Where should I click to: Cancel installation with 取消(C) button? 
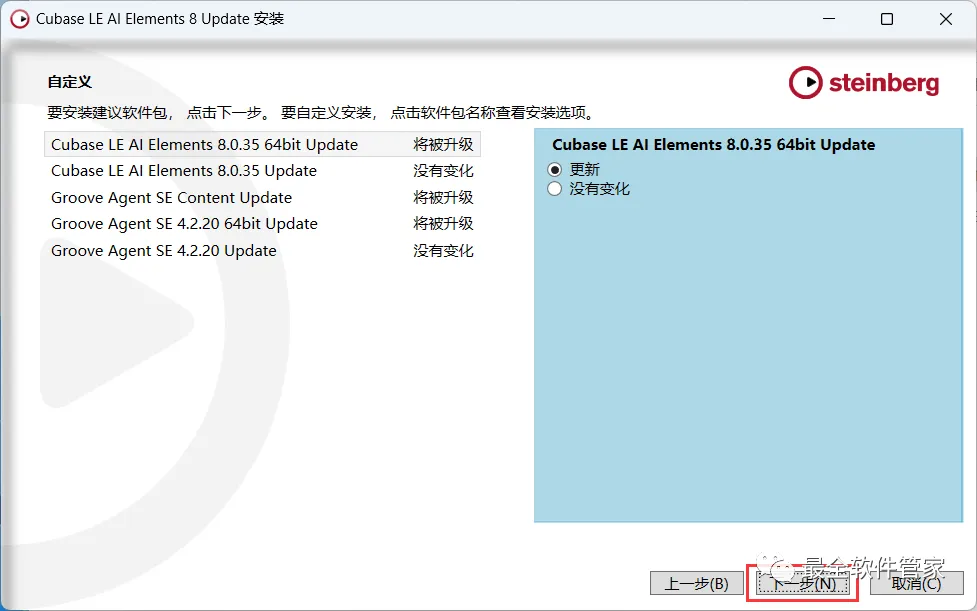pos(916,584)
